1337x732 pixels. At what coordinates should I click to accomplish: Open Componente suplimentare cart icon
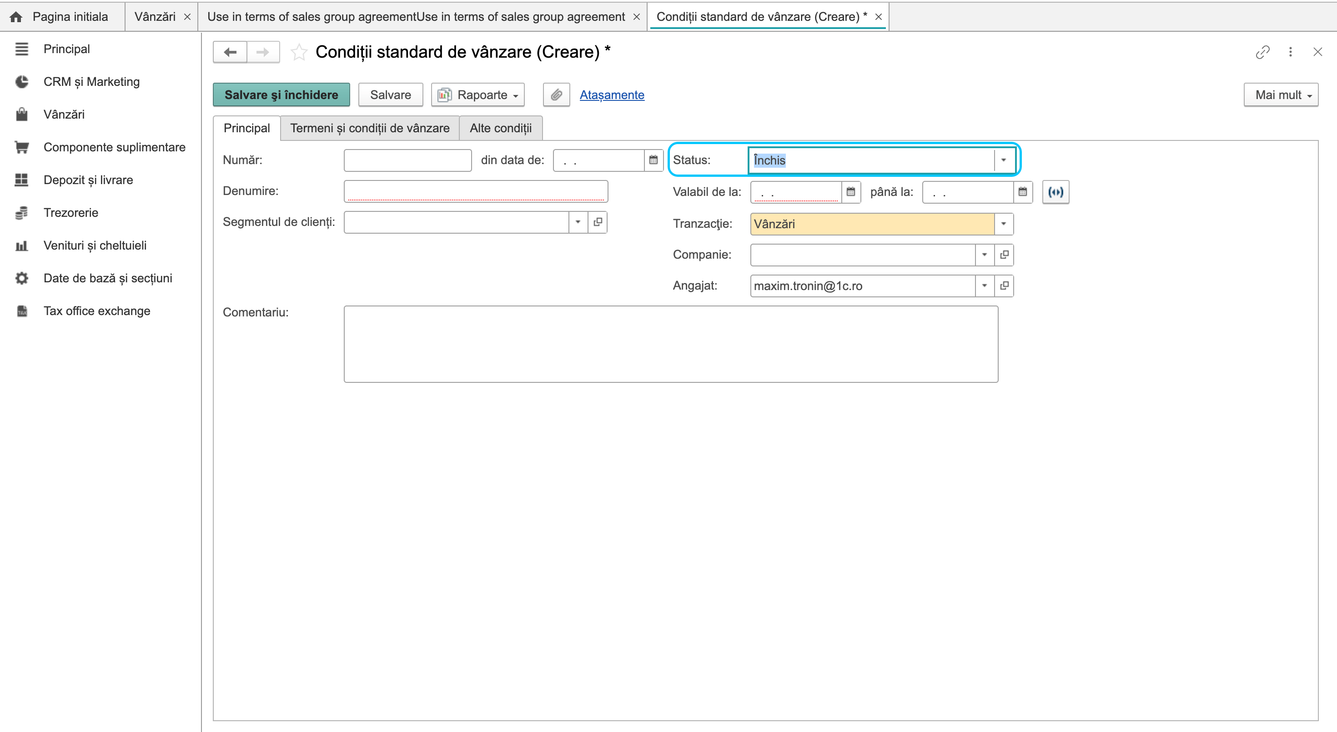coord(22,147)
